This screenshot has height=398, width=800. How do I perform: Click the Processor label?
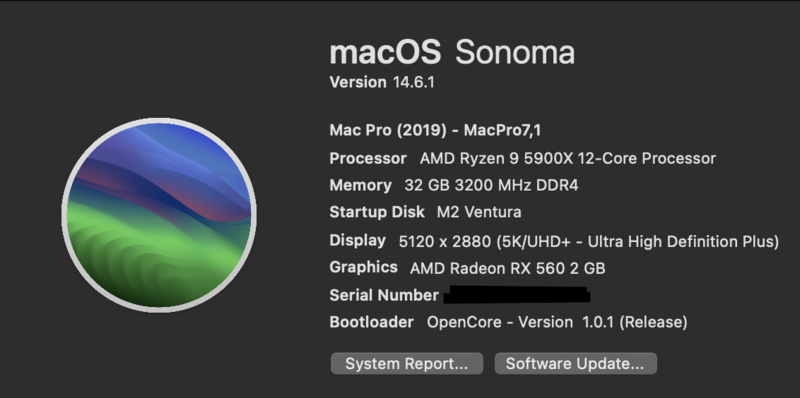click(x=368, y=159)
